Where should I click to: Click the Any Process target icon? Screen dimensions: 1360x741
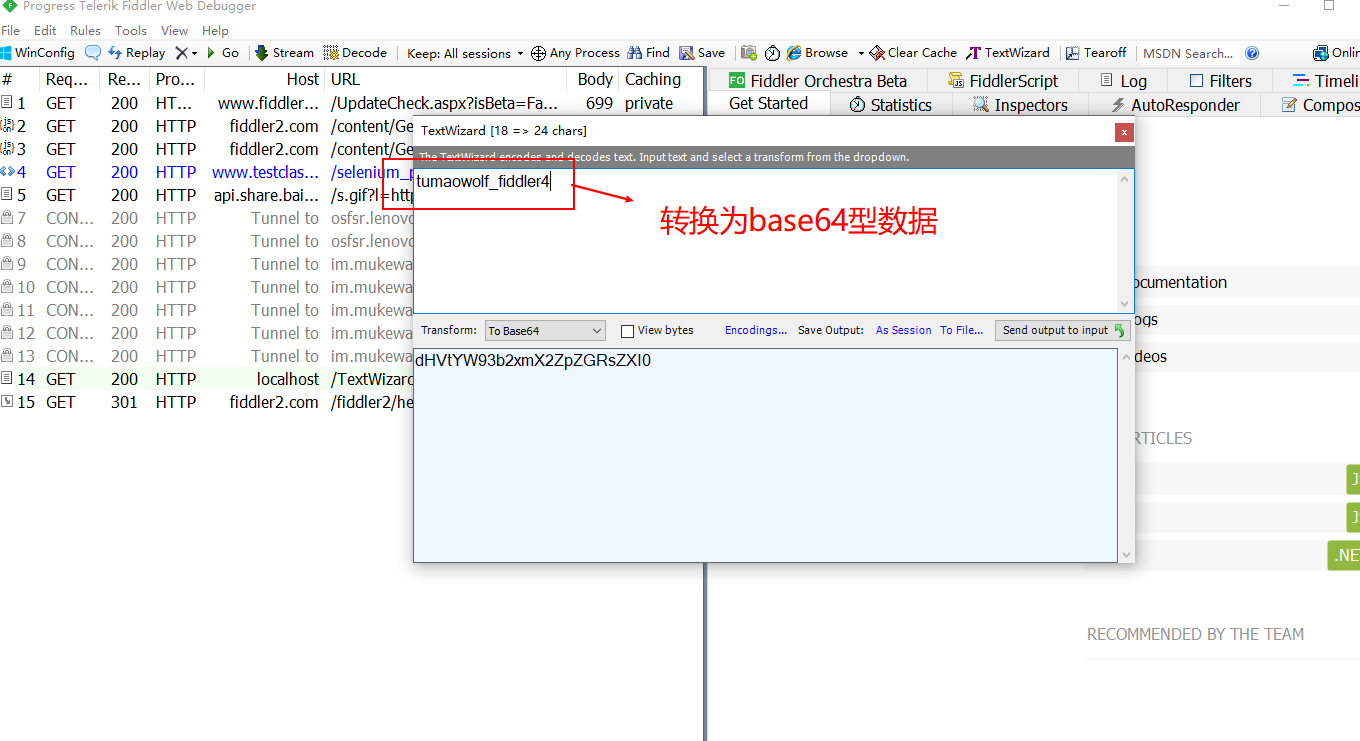538,53
